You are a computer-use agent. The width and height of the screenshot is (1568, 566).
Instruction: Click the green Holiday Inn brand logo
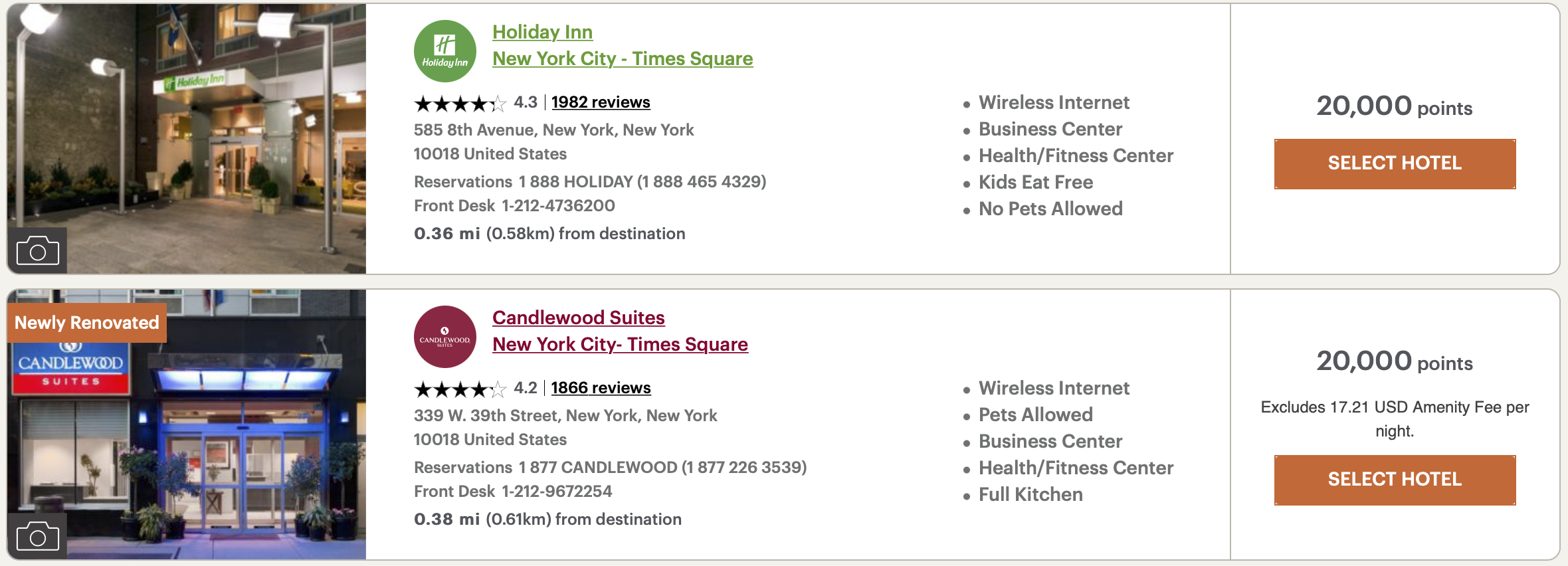tap(444, 51)
